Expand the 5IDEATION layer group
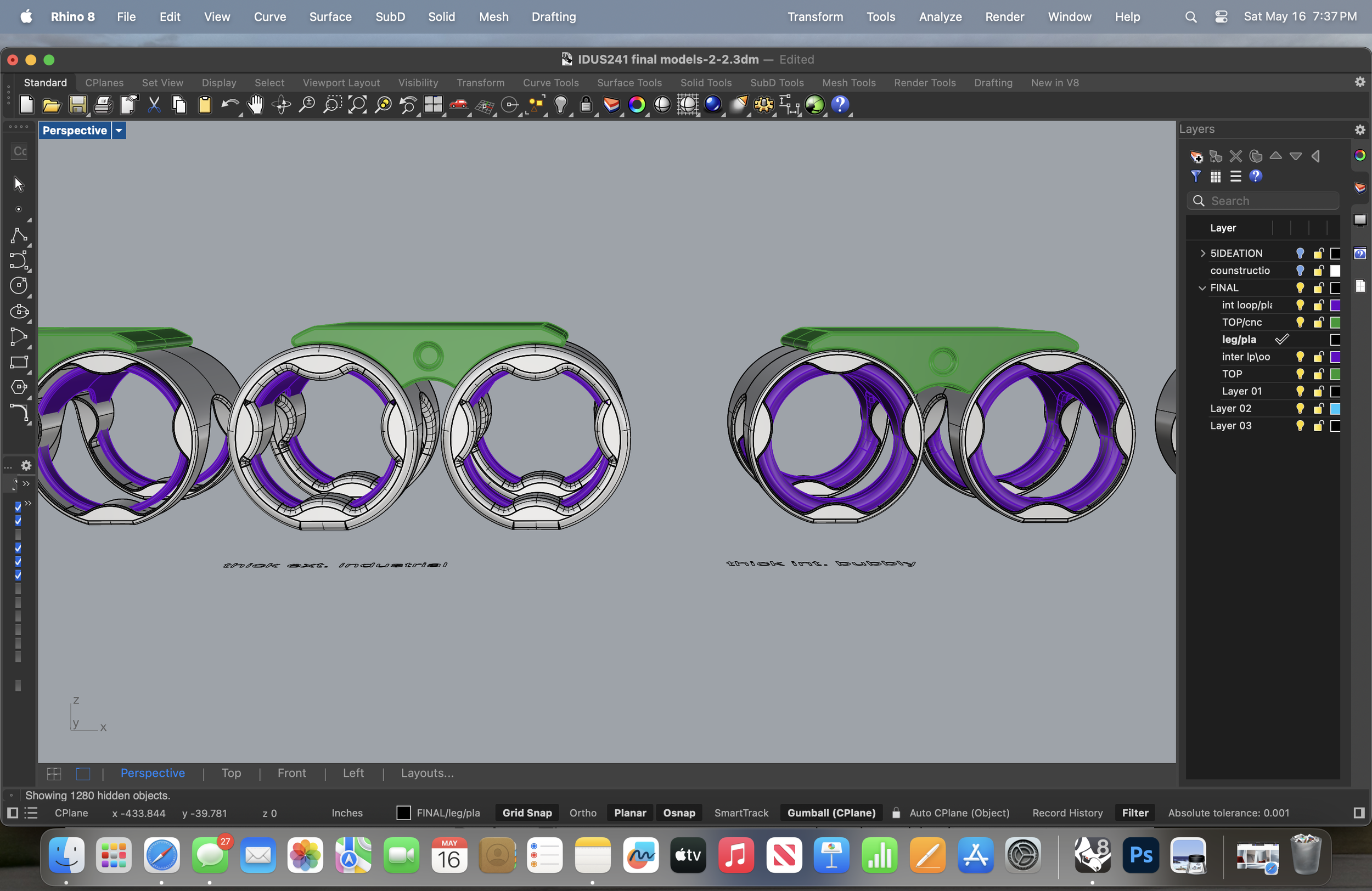The image size is (1372, 891). pos(1202,253)
